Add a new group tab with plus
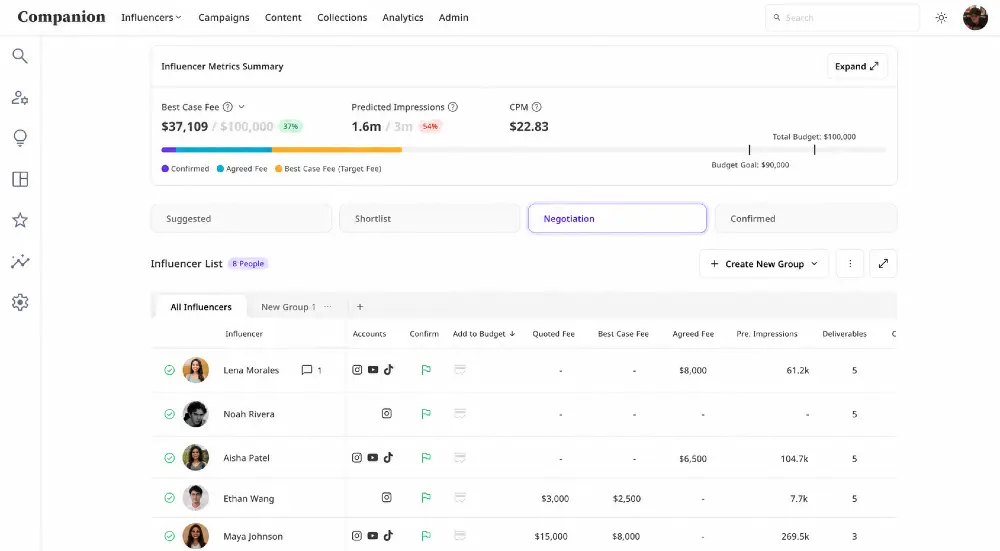Image resolution: width=1000 pixels, height=551 pixels. (x=360, y=307)
